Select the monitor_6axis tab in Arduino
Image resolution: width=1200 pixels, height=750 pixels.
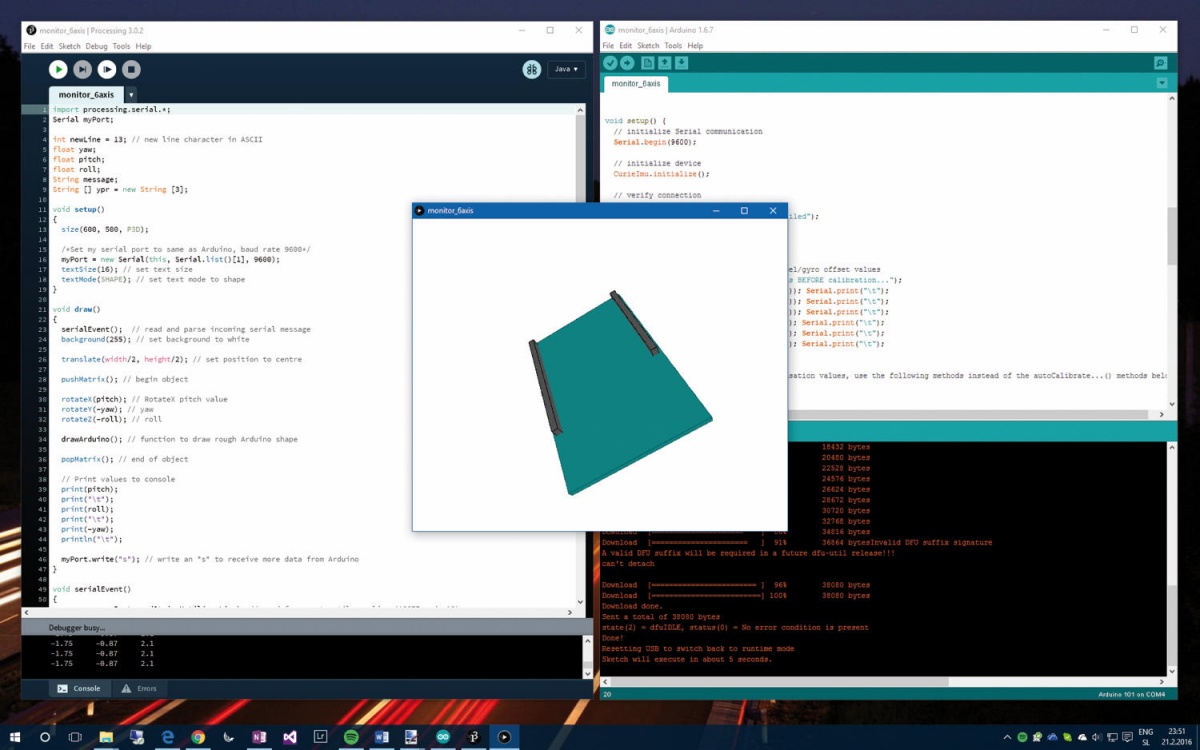pos(636,84)
